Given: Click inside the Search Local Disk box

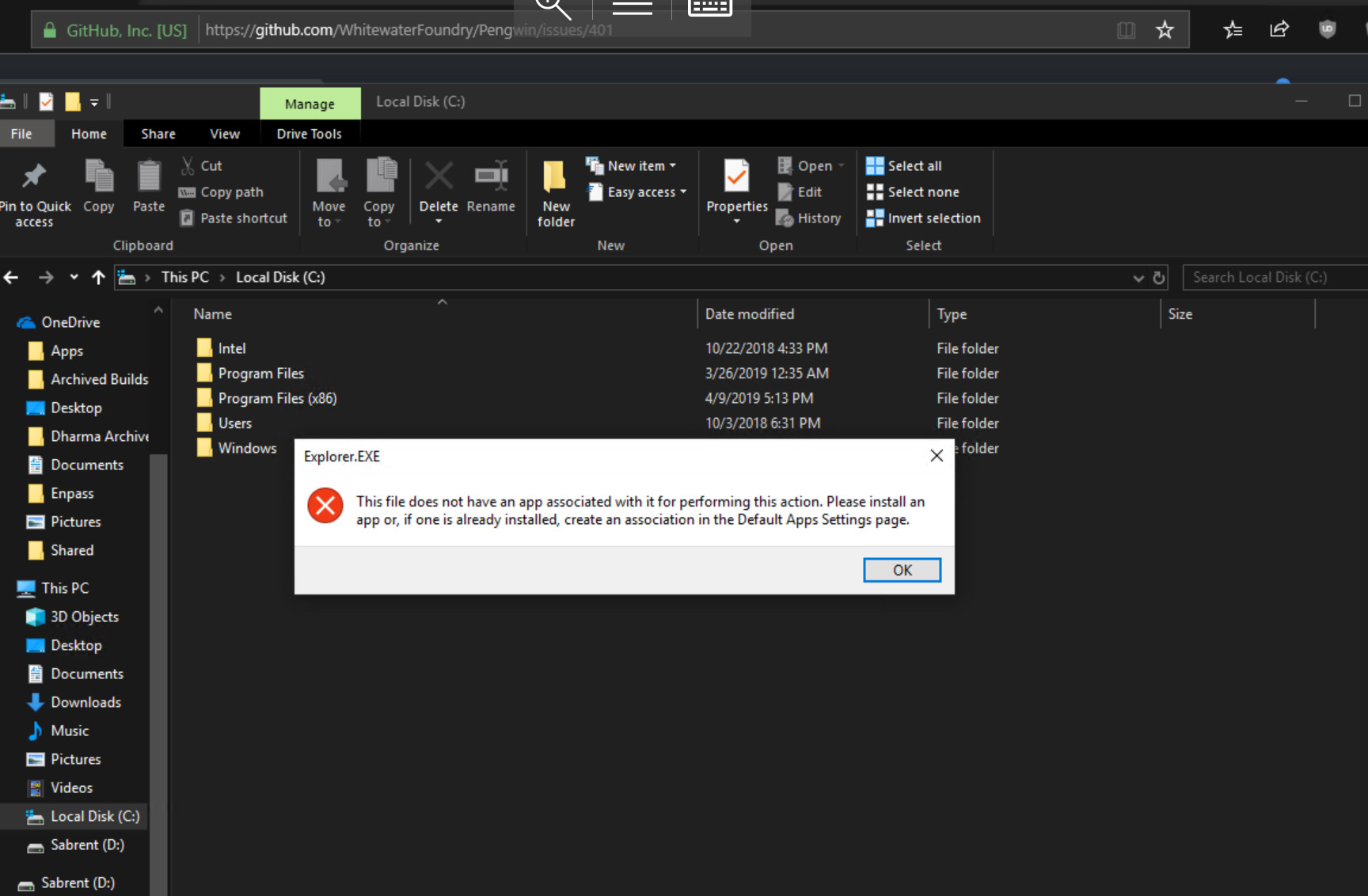Looking at the screenshot, I should [1267, 277].
